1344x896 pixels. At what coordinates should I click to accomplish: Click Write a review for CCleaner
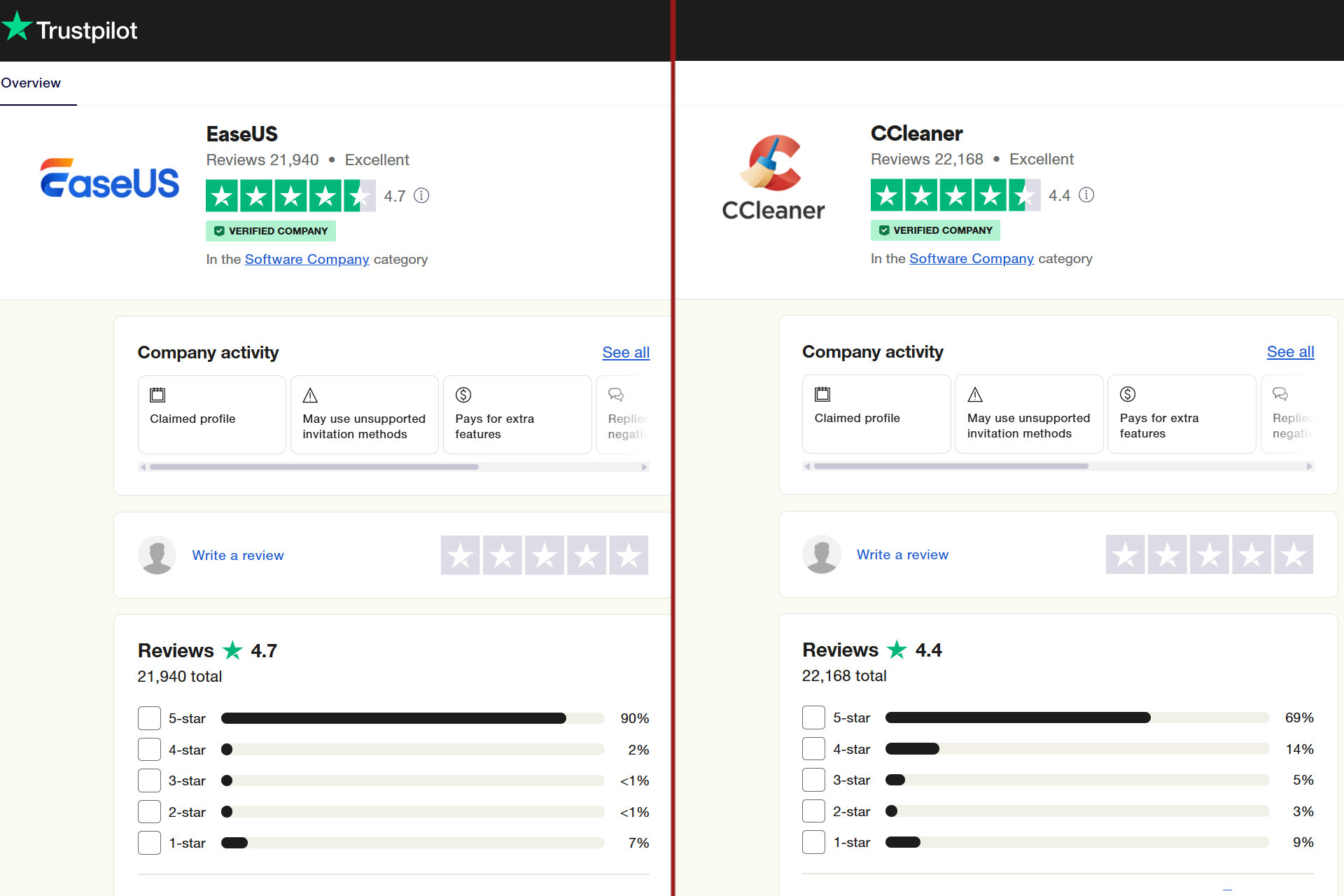point(902,554)
